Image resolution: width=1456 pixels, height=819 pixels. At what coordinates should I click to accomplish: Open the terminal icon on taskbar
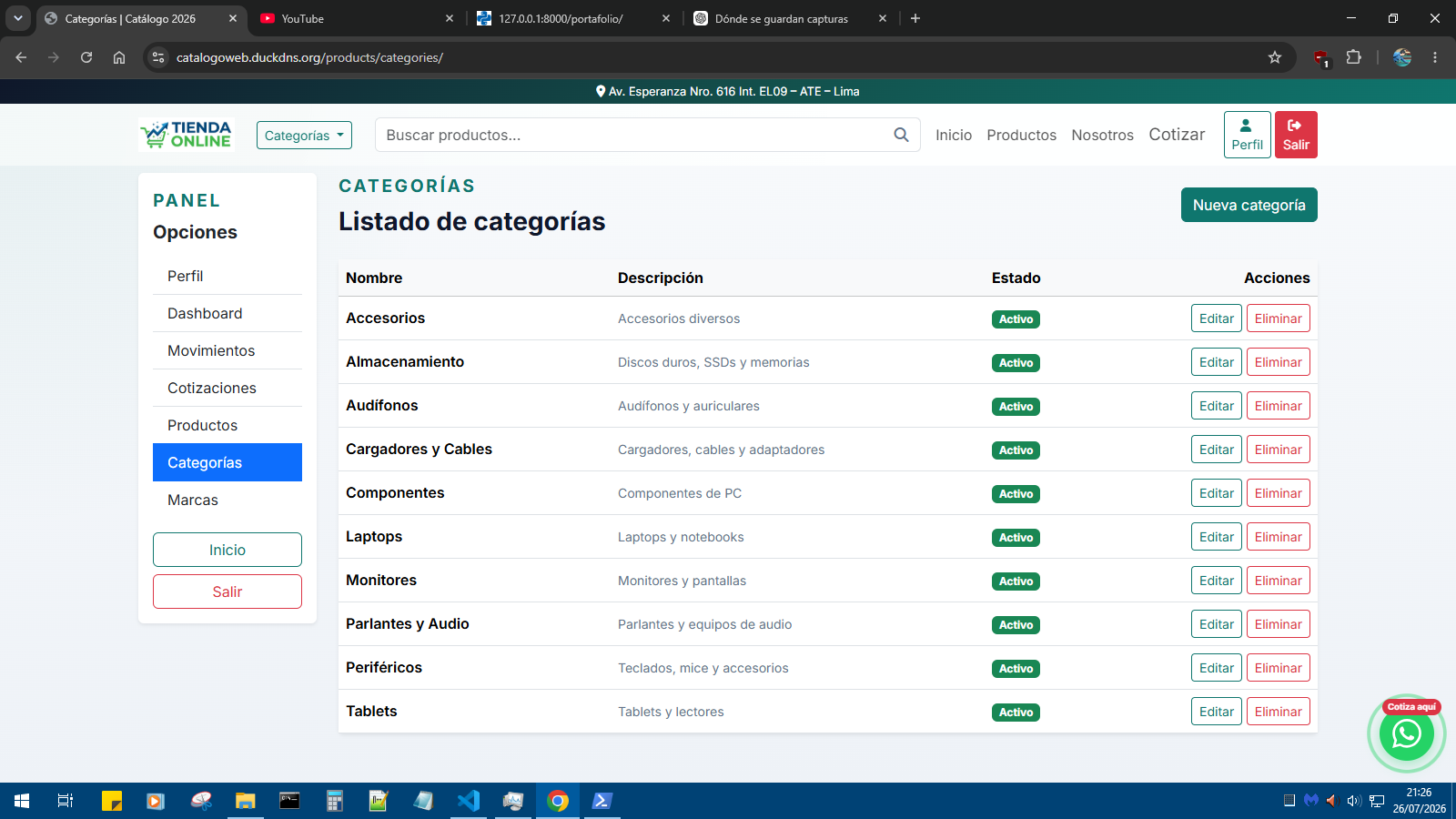click(x=289, y=801)
